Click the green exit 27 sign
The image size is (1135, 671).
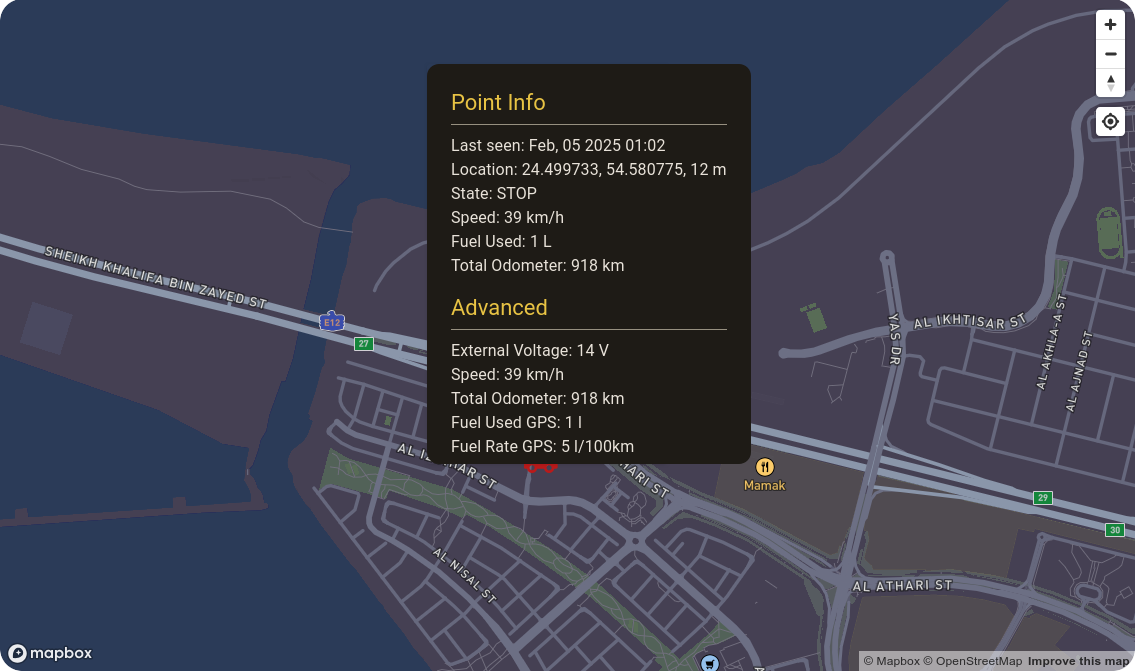tap(364, 344)
